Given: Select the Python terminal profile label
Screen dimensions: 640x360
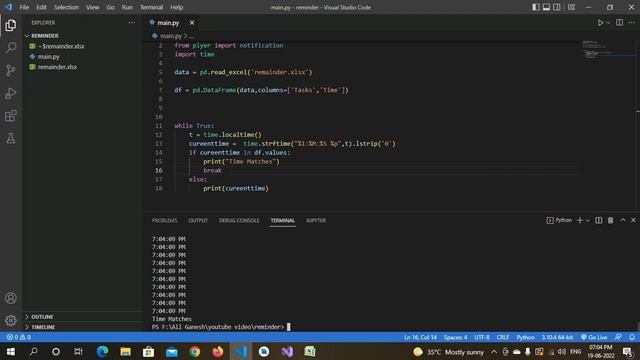Looking at the screenshot, I should pyautogui.click(x=559, y=220).
